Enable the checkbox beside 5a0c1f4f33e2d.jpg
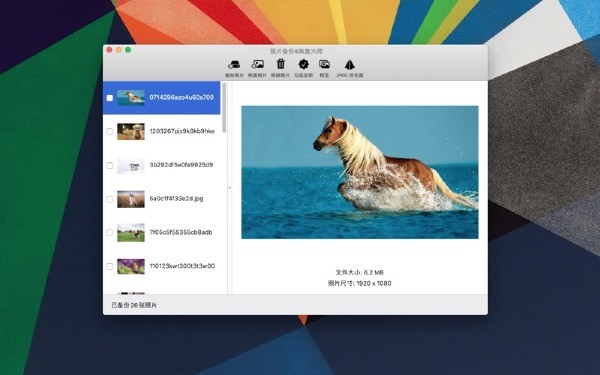The width and height of the screenshot is (600, 375). point(109,199)
